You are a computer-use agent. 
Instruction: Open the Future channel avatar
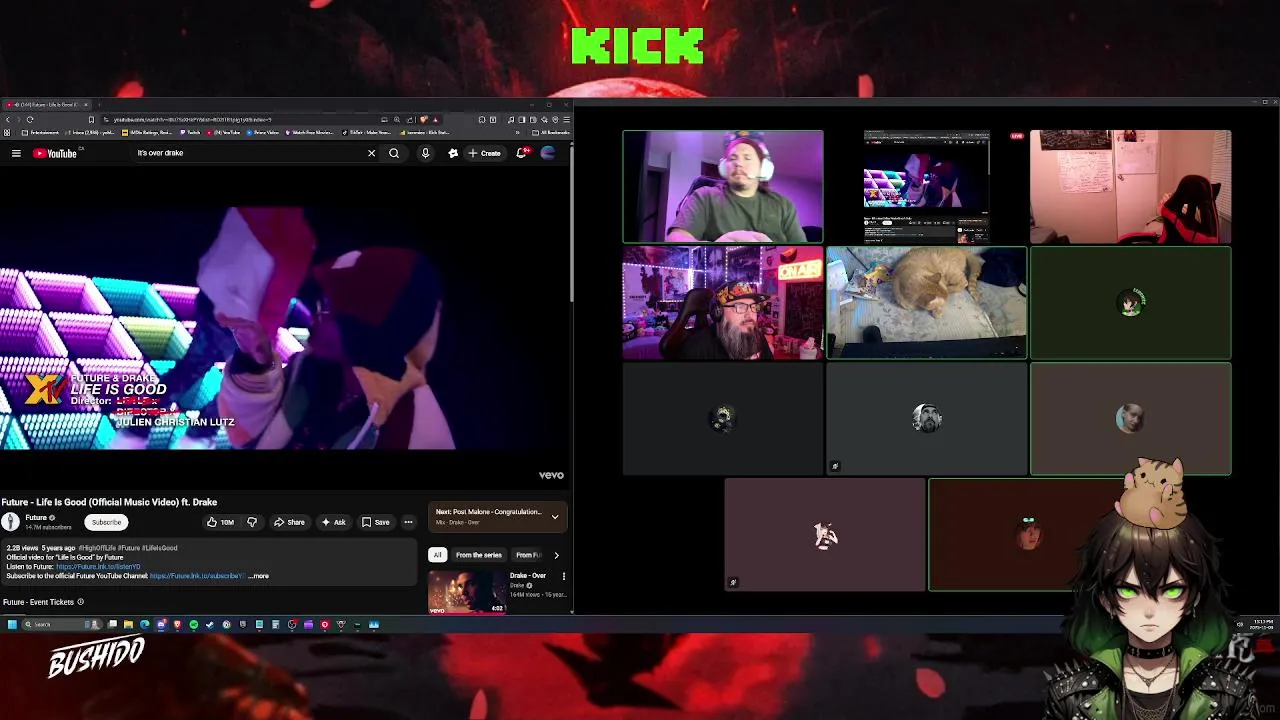coord(10,521)
